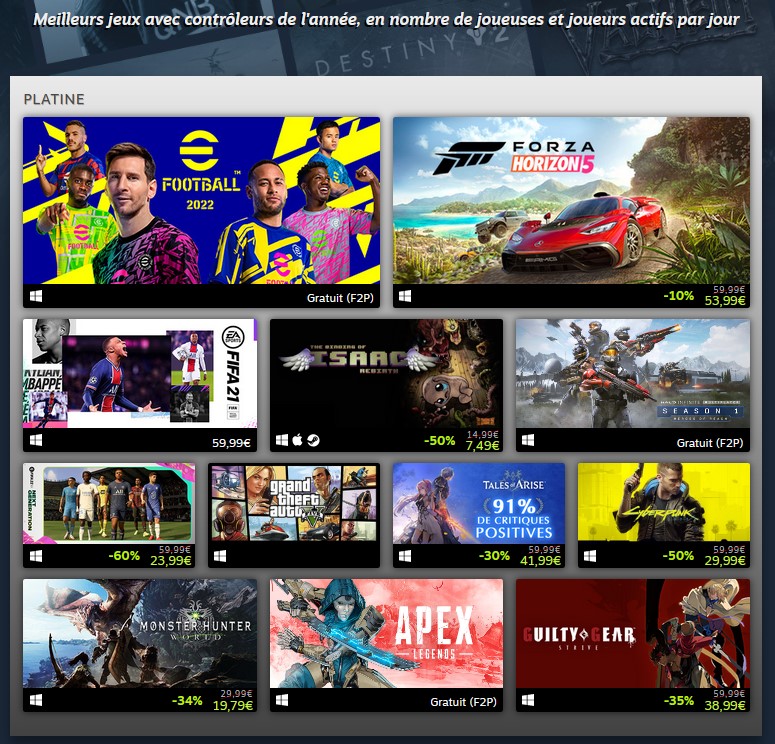Click Windows icon under Forza Horizon 5
Screen dimensions: 775x744
[405, 296]
